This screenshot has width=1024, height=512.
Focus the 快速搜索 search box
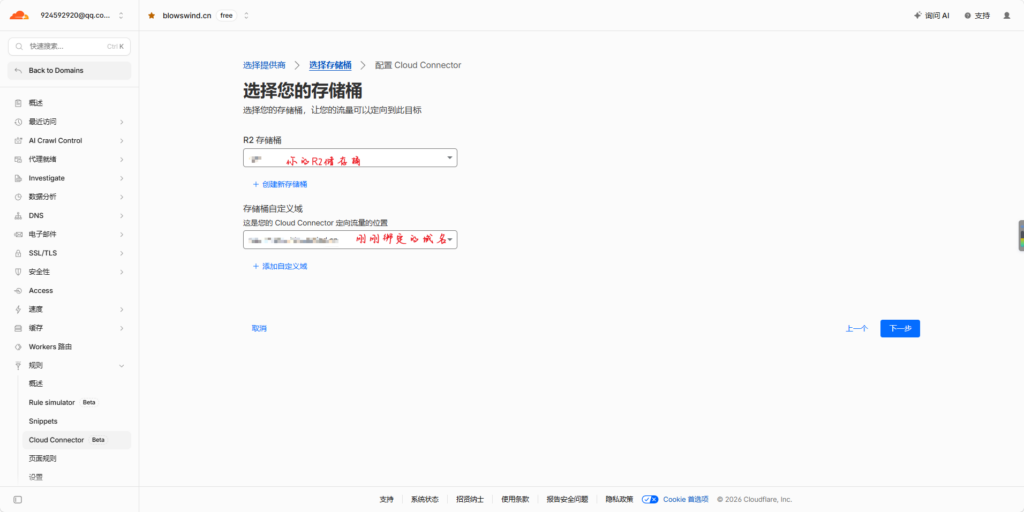coord(69,46)
